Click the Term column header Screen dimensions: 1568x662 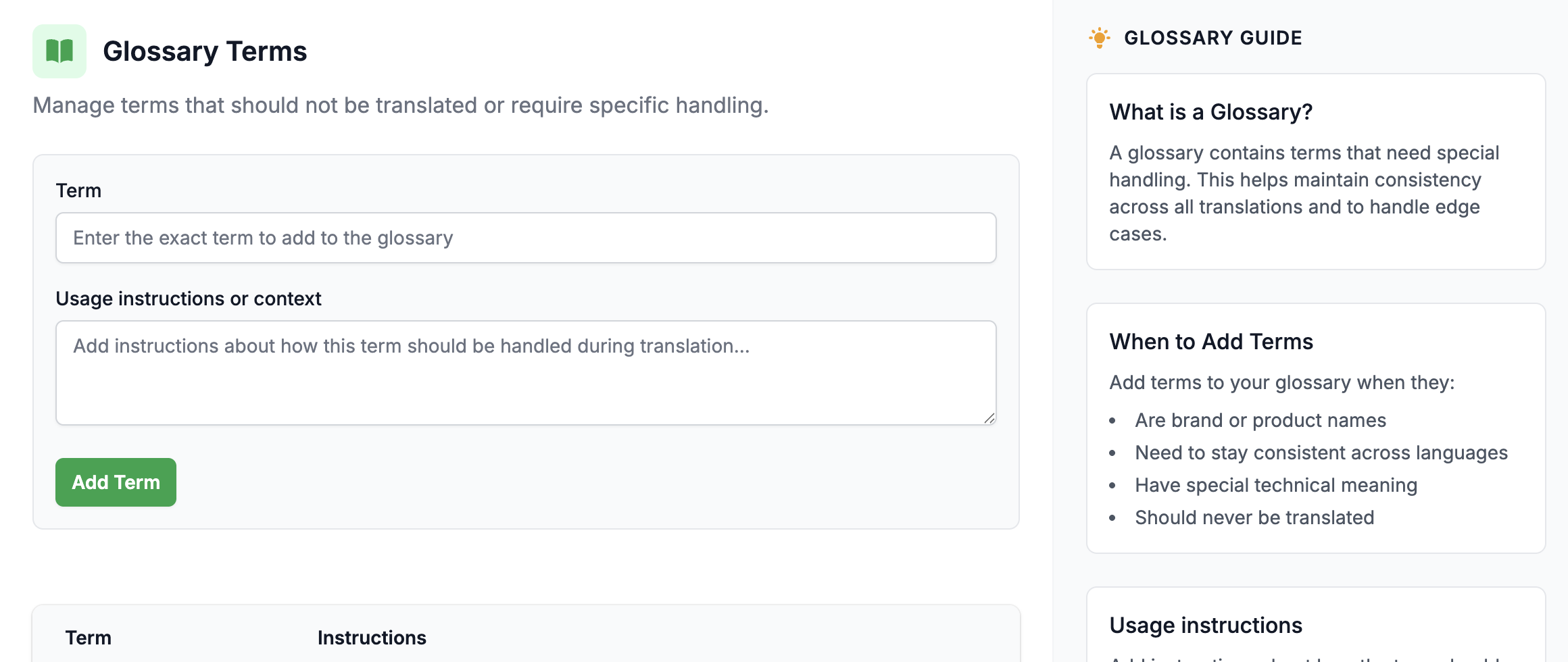pyautogui.click(x=88, y=638)
